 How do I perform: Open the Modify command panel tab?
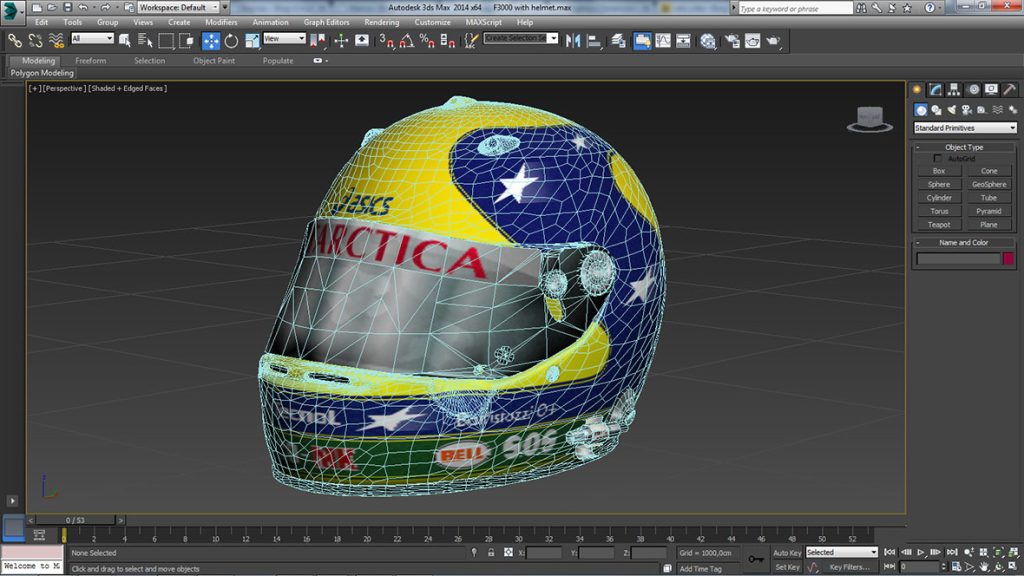[x=936, y=90]
